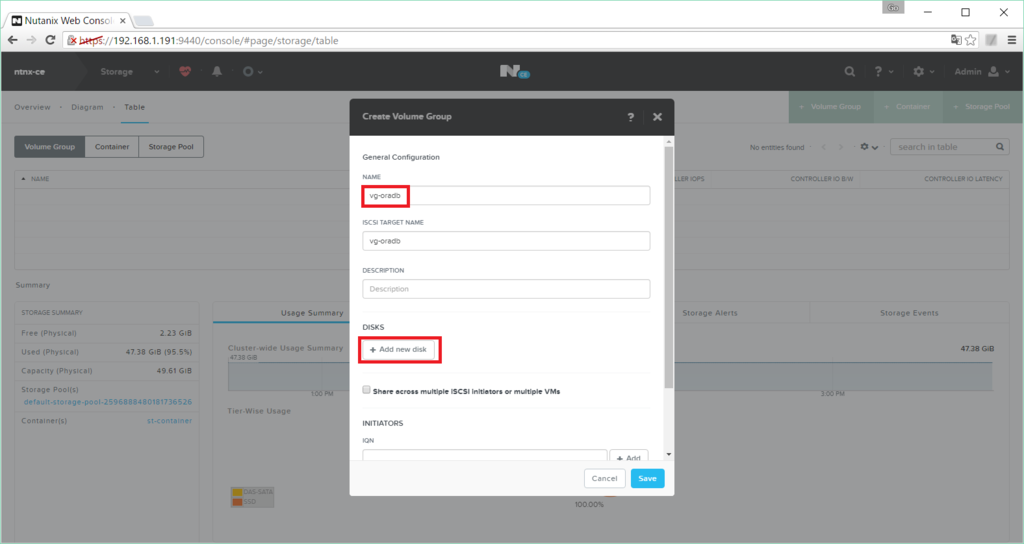Click the search in table magnifier icon
Screen dimensions: 1024x544
pos(1000,147)
